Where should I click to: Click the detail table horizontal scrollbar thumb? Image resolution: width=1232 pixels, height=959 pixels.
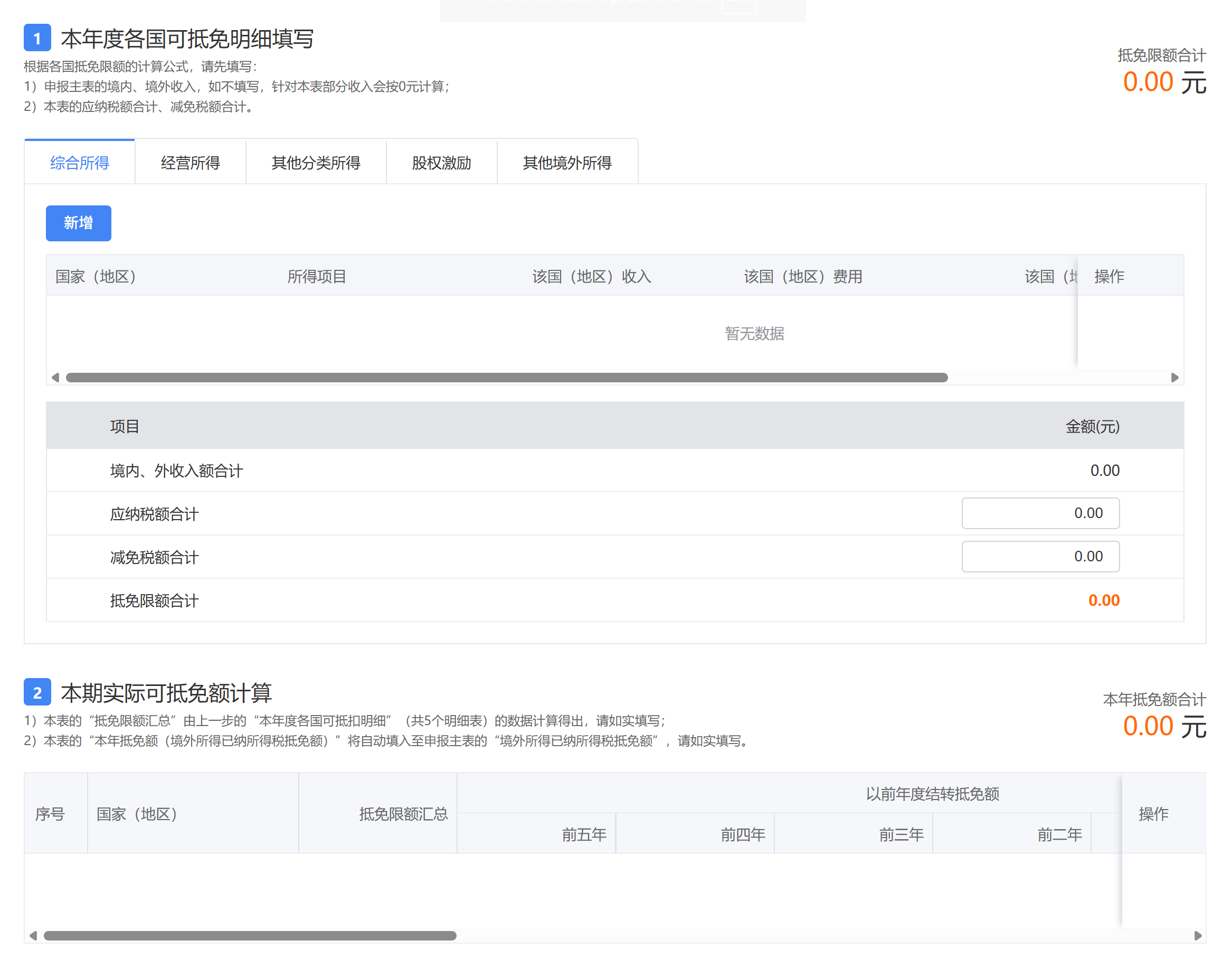[x=507, y=377]
